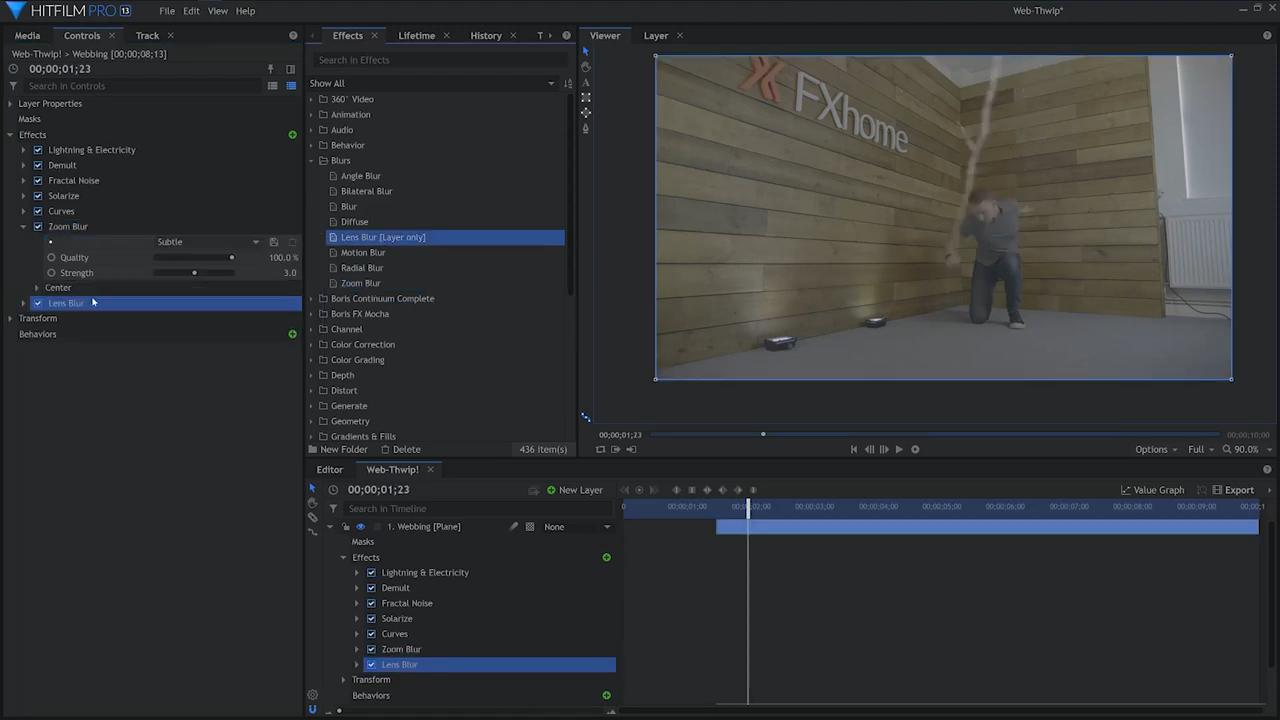
Task: Adjust Zoom Blur Quality slider
Action: (194, 258)
